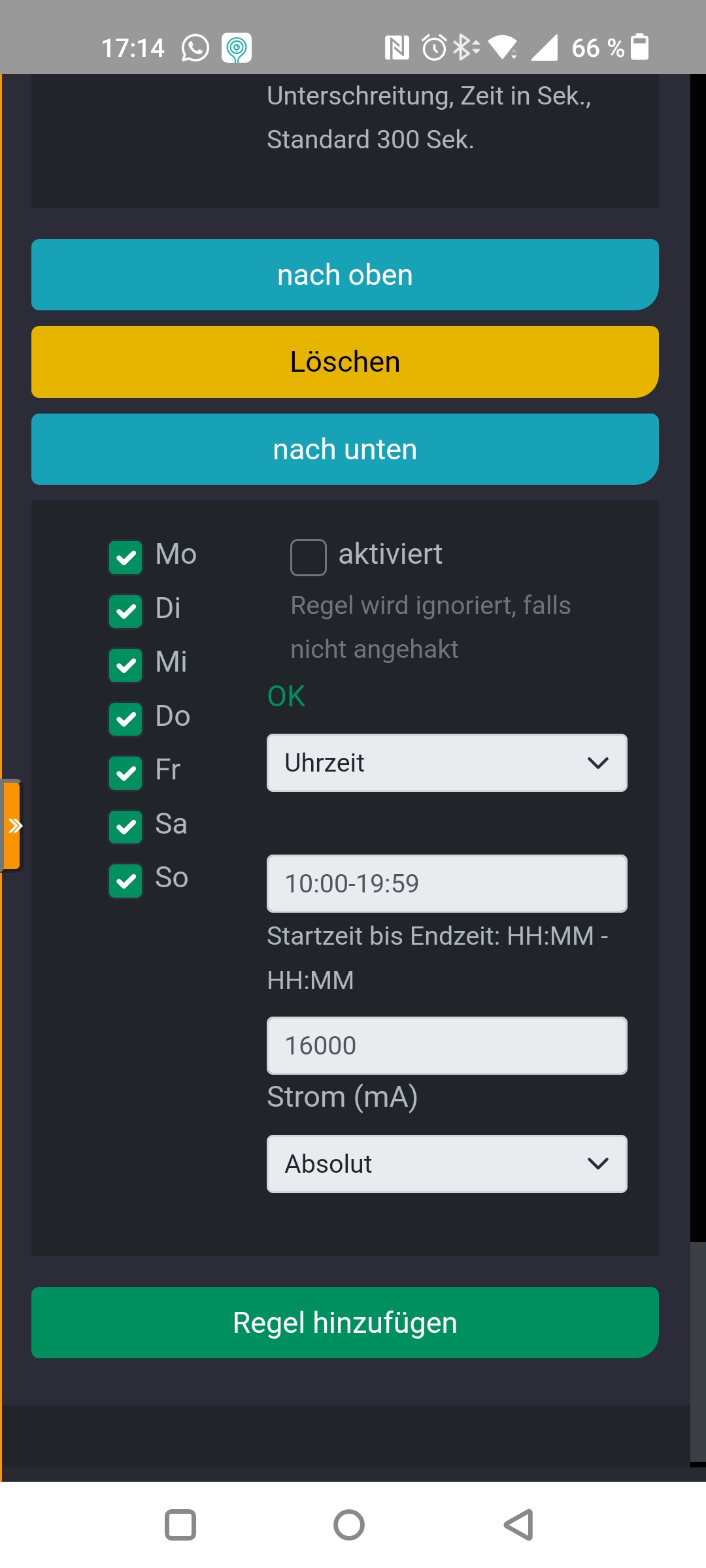Tap the Android home circle button
Image resolution: width=706 pixels, height=1568 pixels.
coord(349,1525)
